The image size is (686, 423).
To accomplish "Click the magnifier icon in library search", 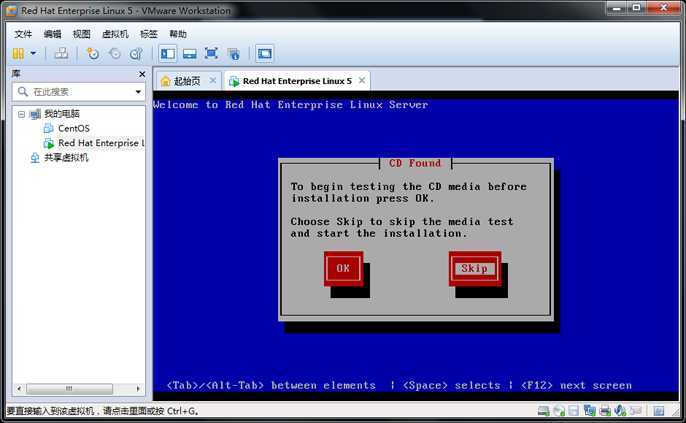I will (23, 91).
